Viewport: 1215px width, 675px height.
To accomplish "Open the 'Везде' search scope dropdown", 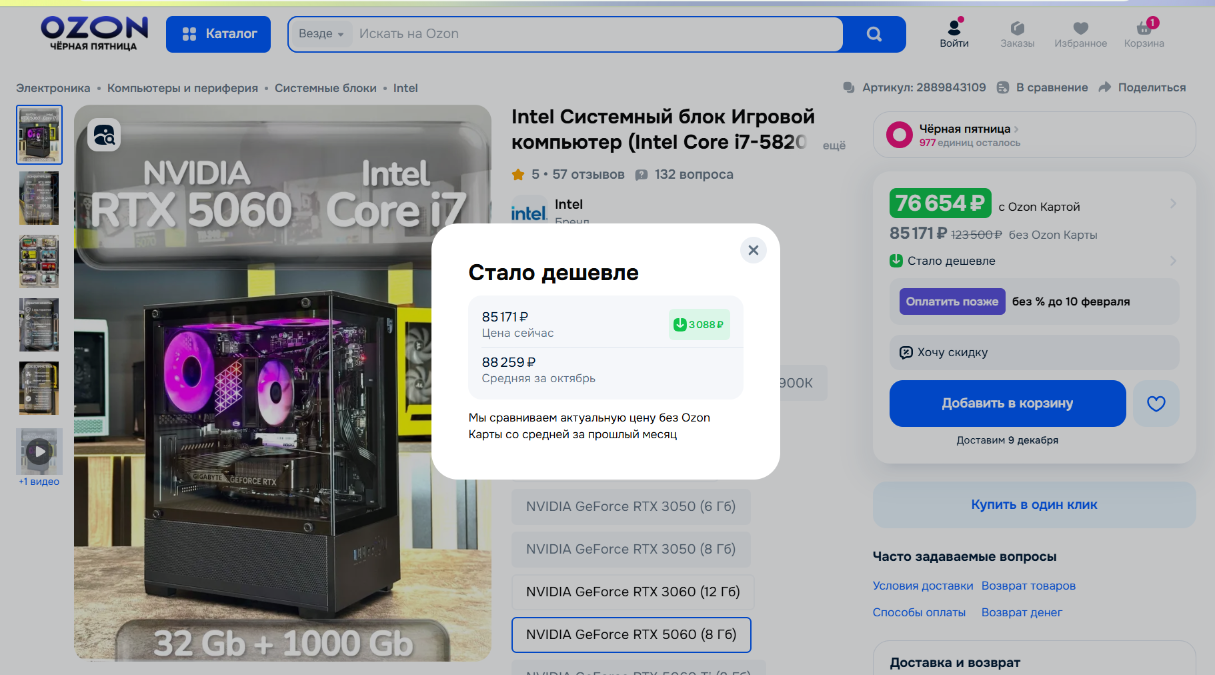I will pos(321,34).
